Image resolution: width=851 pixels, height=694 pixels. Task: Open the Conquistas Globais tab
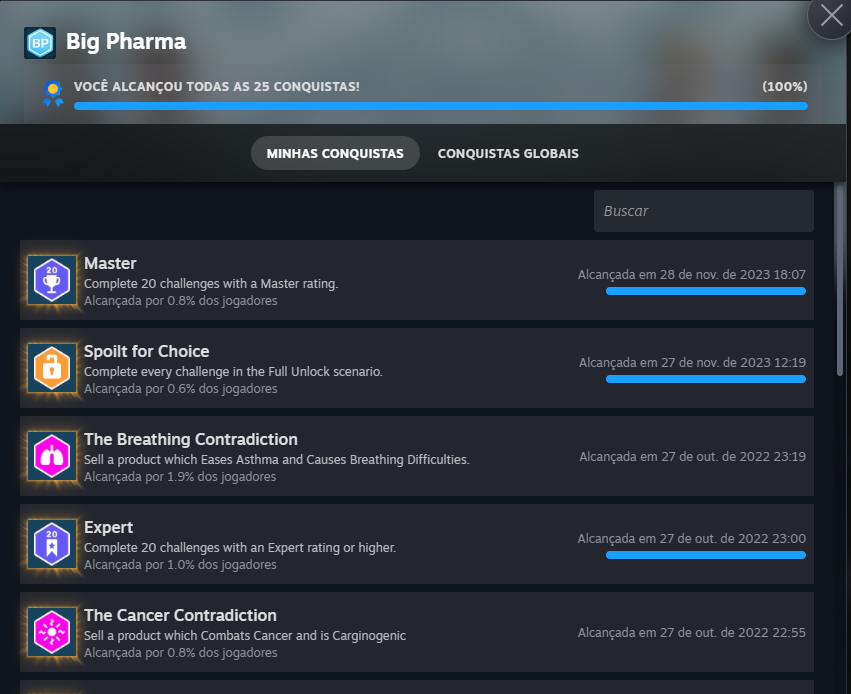pyautogui.click(x=508, y=154)
